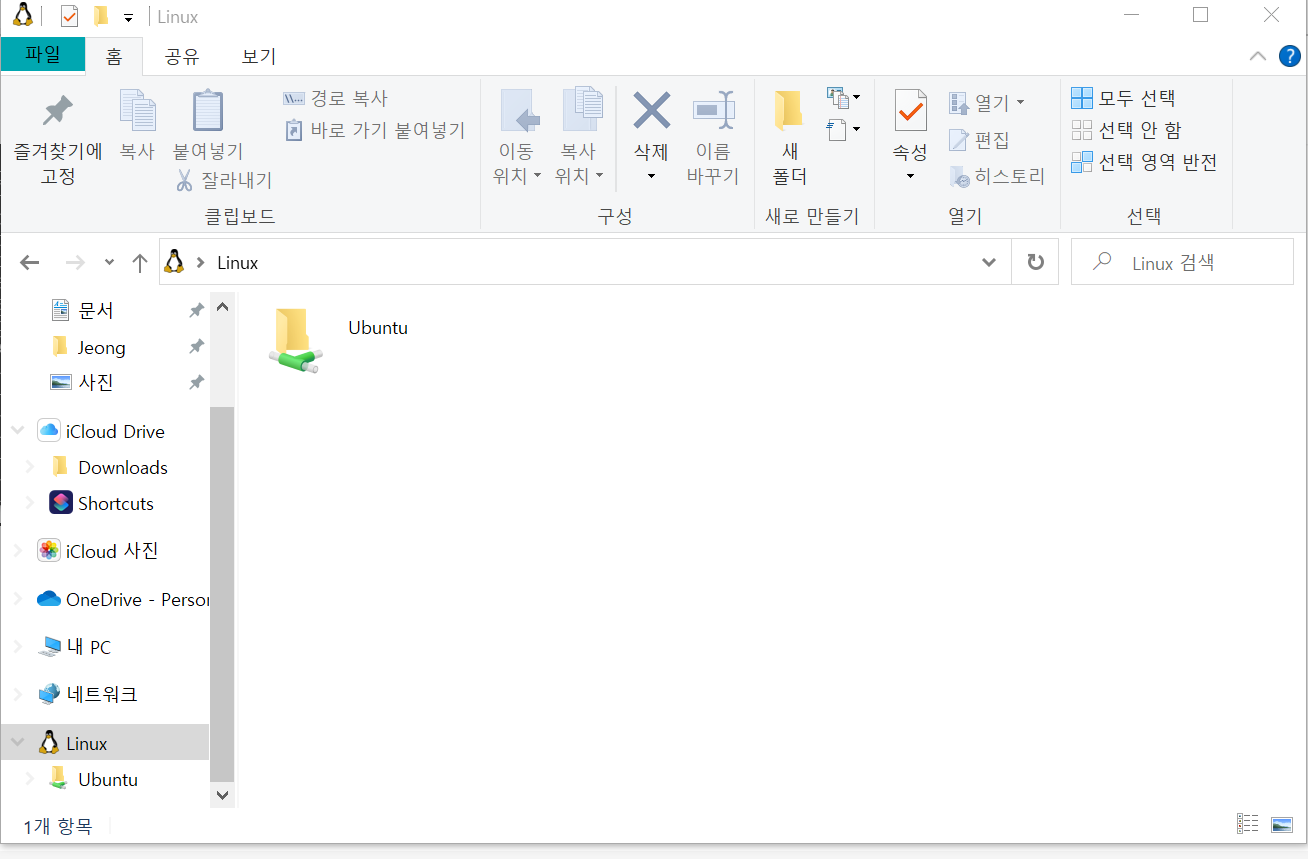
Task: Go Up one level arrow
Action: [140, 263]
